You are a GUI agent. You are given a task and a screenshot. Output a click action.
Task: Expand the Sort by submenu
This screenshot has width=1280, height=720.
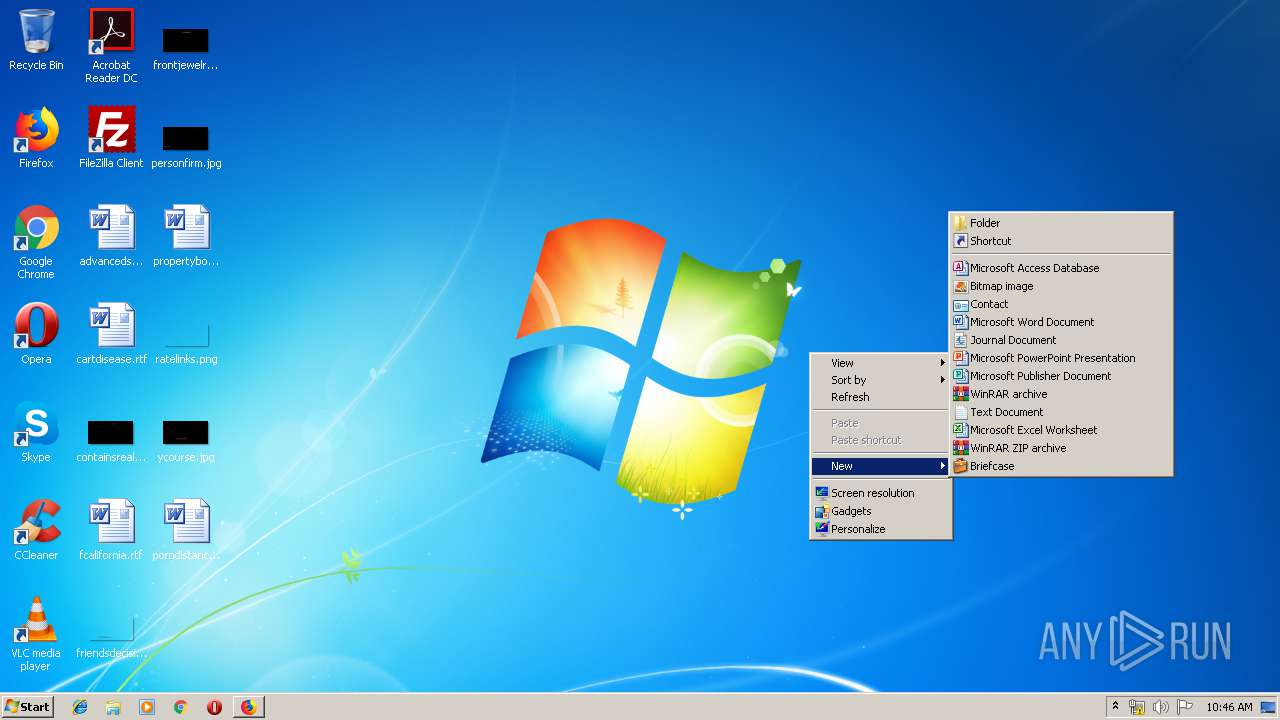coord(880,380)
